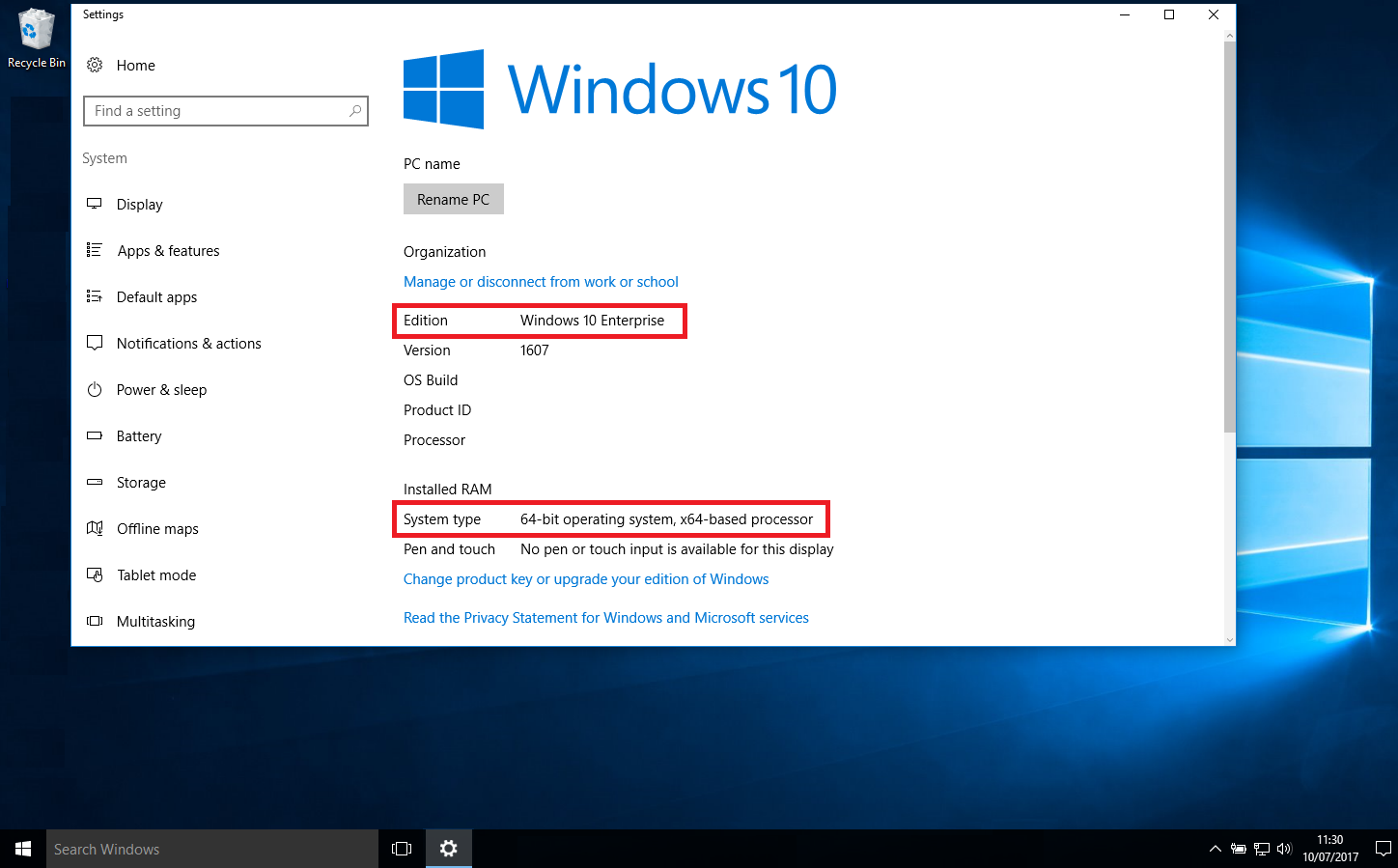Show hidden system tray icons
Image resolution: width=1398 pixels, height=868 pixels.
pos(1215,849)
